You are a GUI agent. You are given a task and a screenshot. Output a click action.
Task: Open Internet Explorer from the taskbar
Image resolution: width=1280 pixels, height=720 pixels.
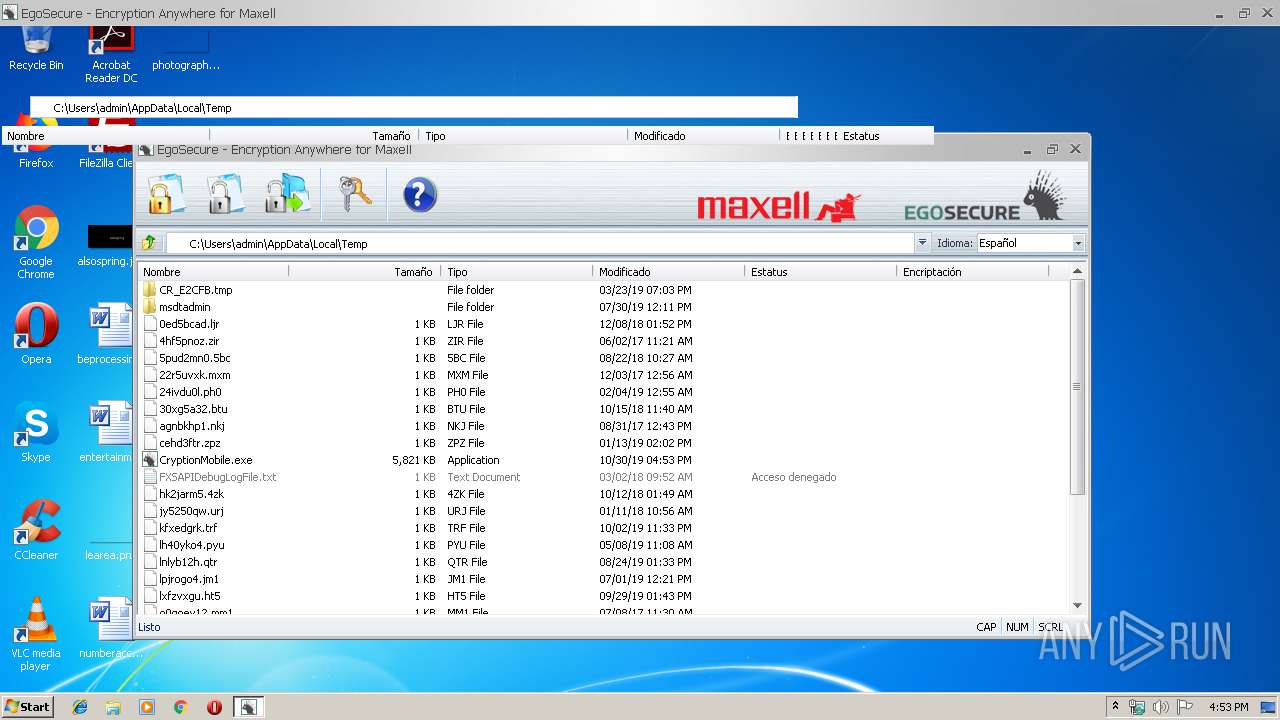pos(80,707)
